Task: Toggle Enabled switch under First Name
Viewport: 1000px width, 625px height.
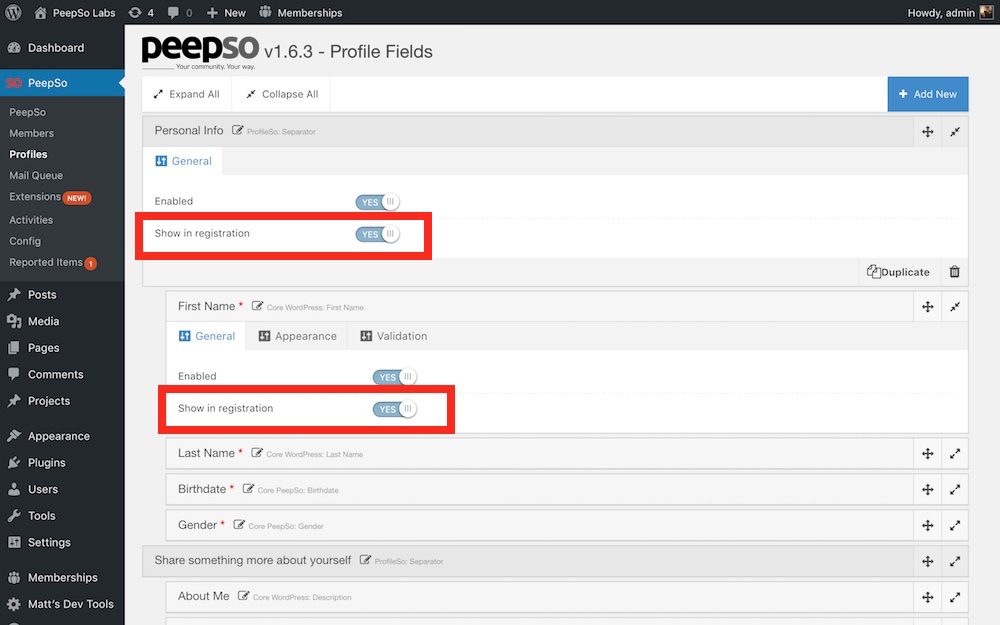Action: (395, 377)
